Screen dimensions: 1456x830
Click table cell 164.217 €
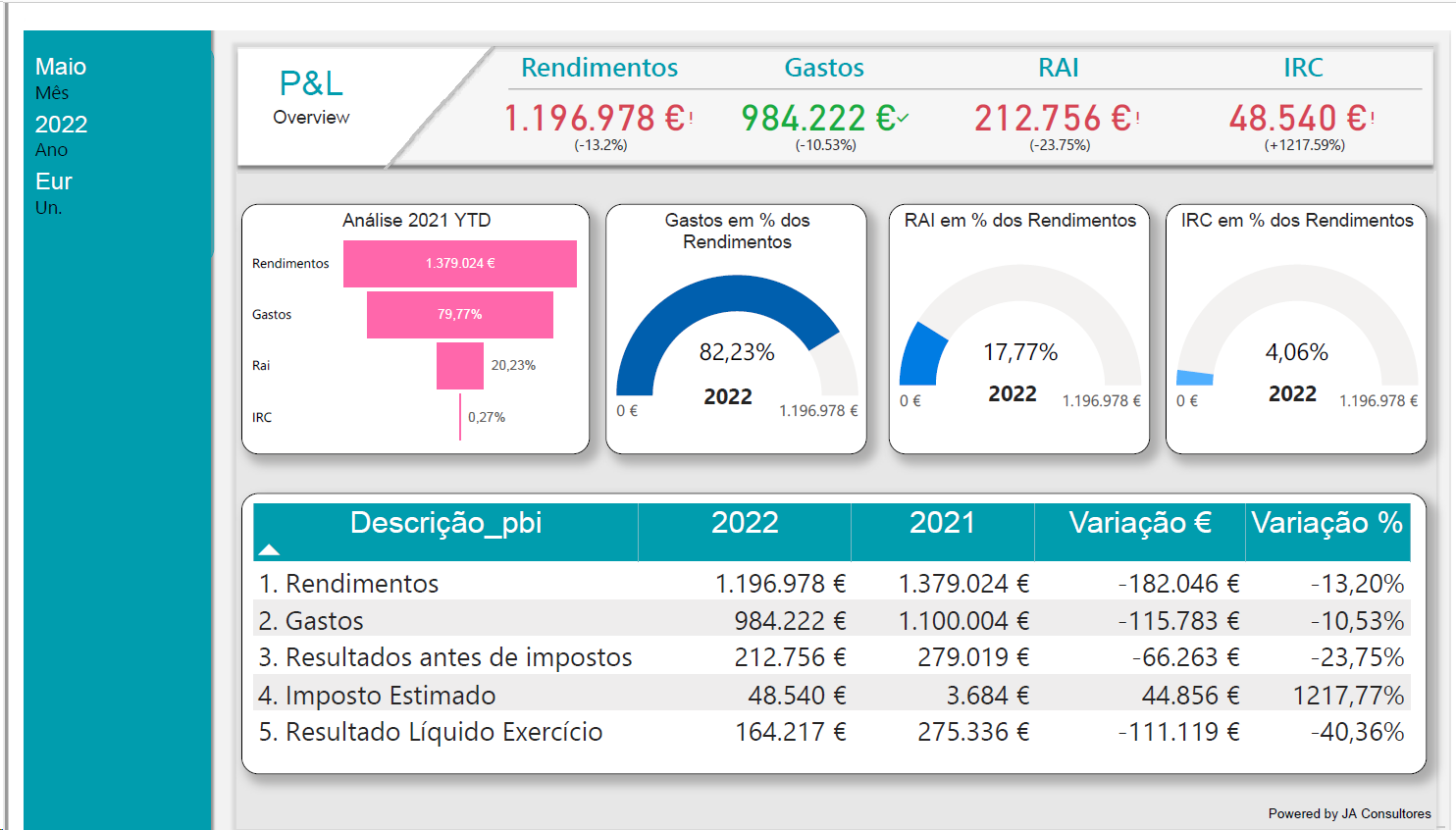tap(791, 732)
